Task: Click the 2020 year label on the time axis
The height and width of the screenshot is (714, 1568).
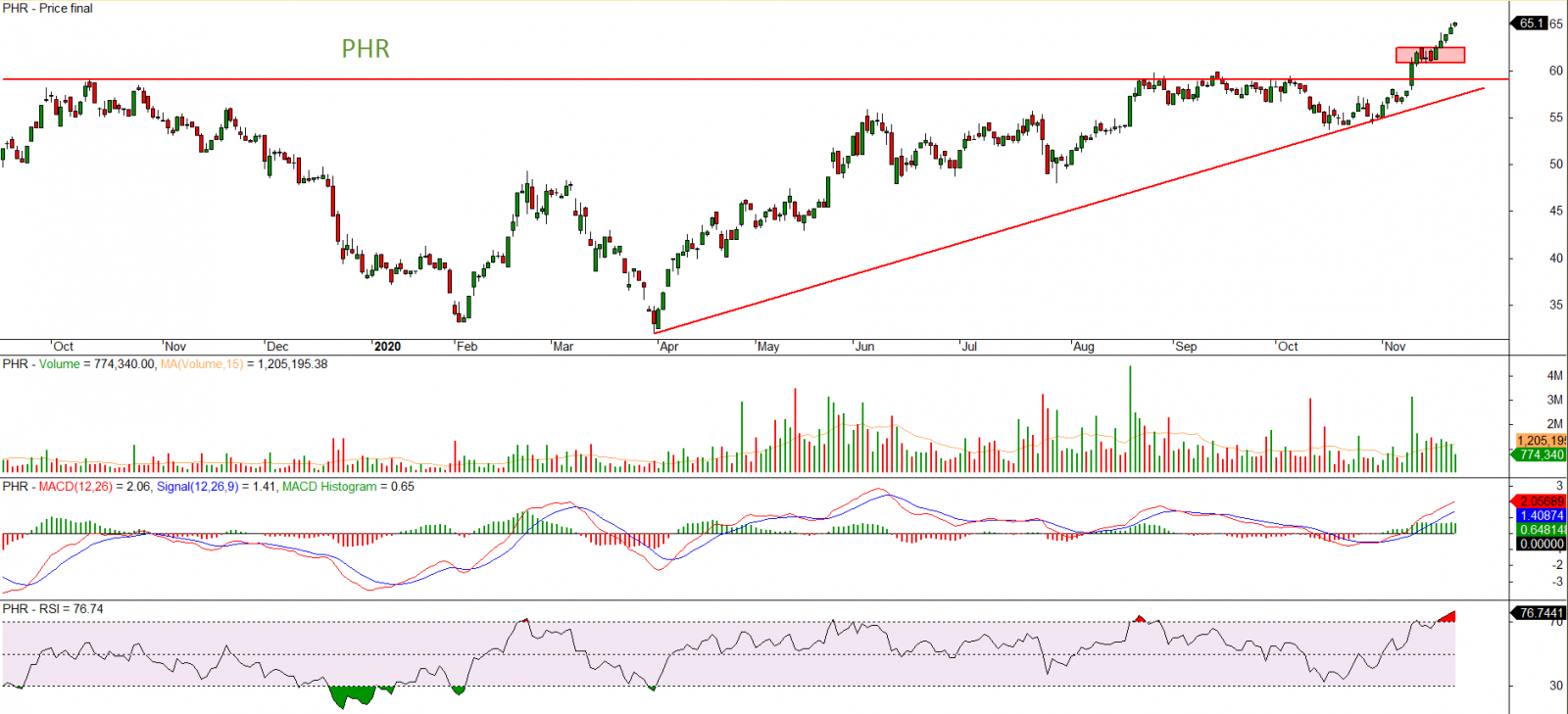Action: point(387,347)
